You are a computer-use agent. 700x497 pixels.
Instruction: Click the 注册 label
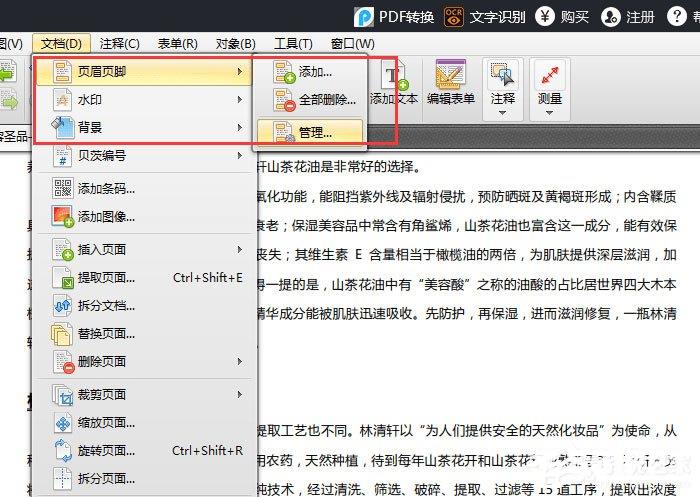click(640, 17)
